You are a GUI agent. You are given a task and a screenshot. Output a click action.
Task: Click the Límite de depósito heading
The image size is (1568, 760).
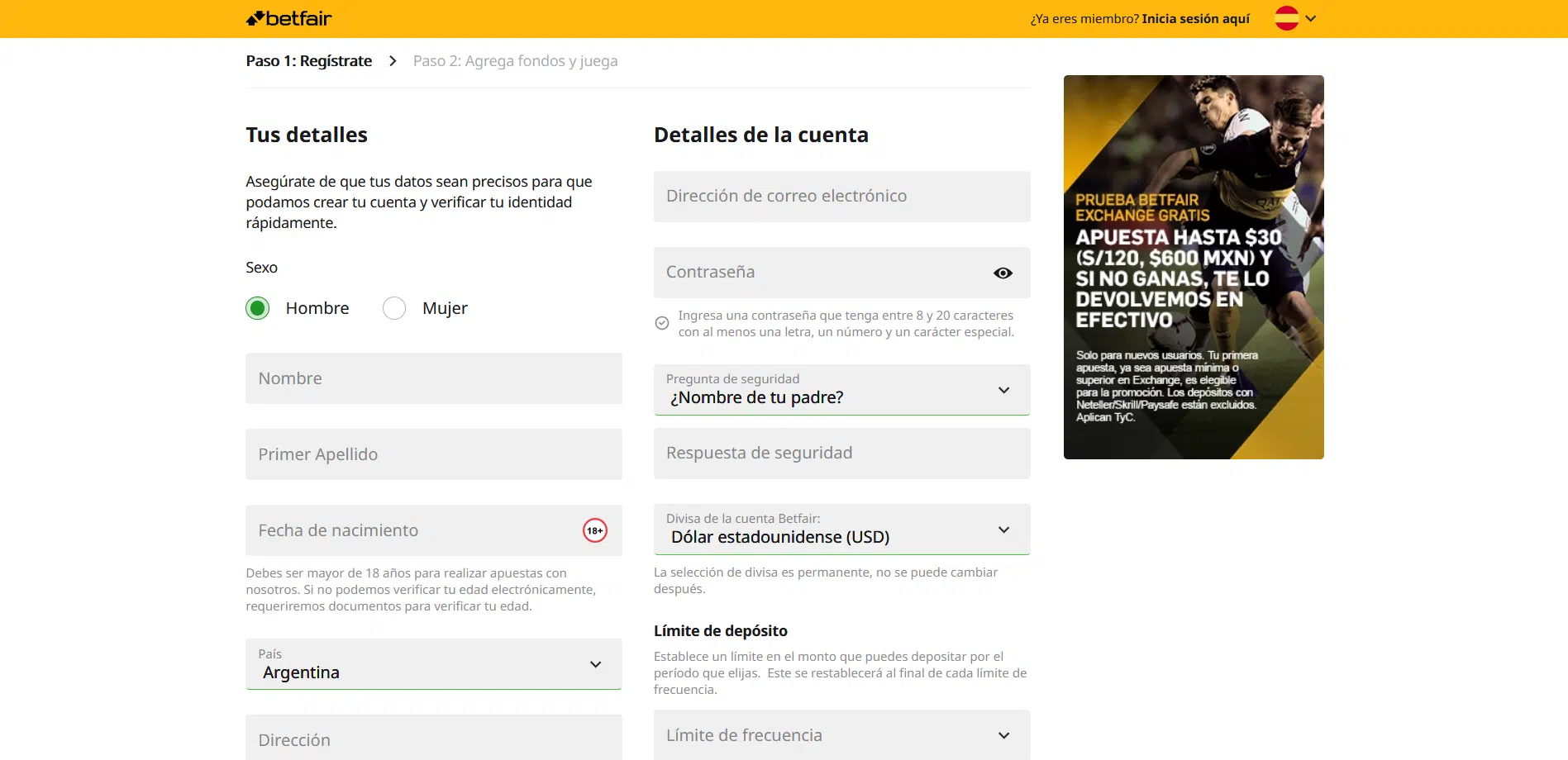click(721, 631)
